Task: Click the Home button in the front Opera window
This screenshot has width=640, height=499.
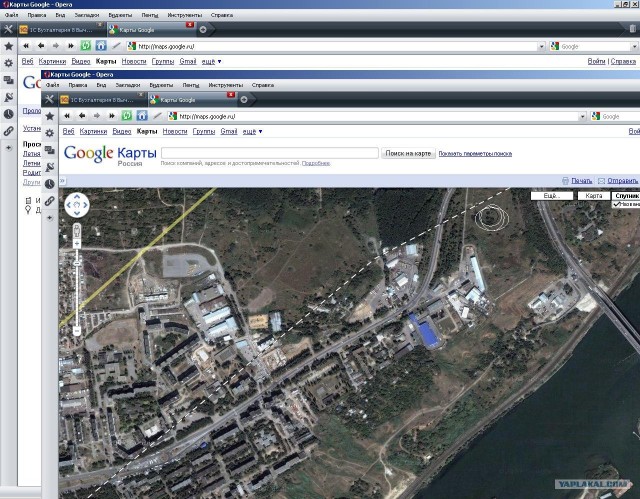Action: [x=142, y=116]
